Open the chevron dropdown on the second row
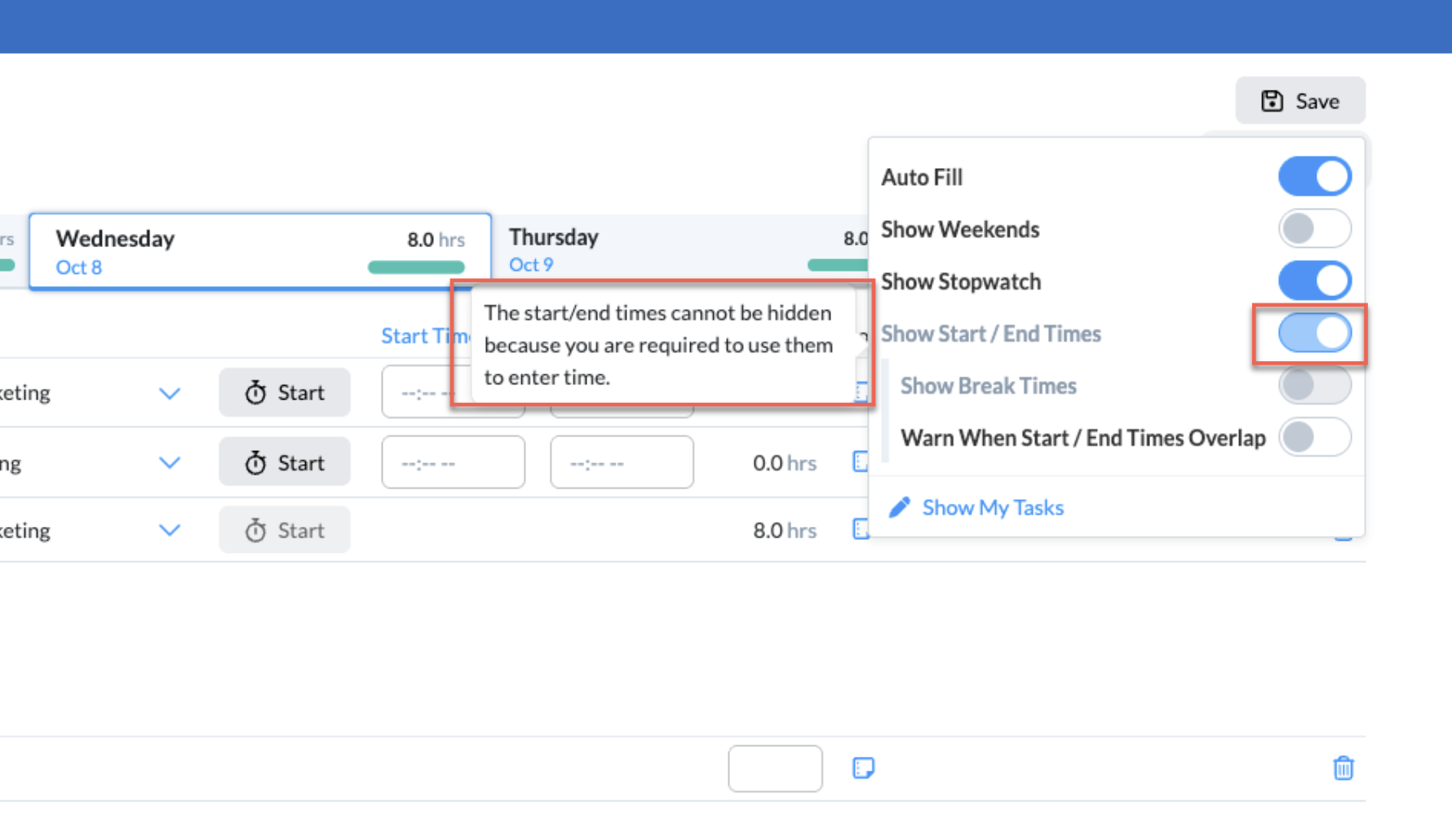This screenshot has height=840, width=1452. click(x=170, y=462)
